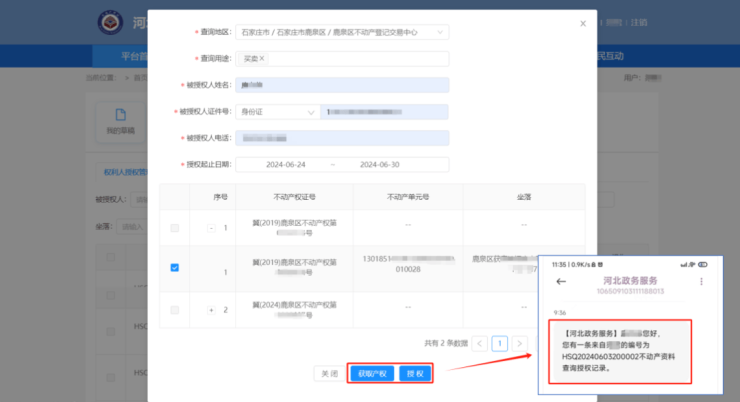This screenshot has width=740, height=402.
Task: Remove the 买卖 tag from 查询用途
Action: [262, 59]
